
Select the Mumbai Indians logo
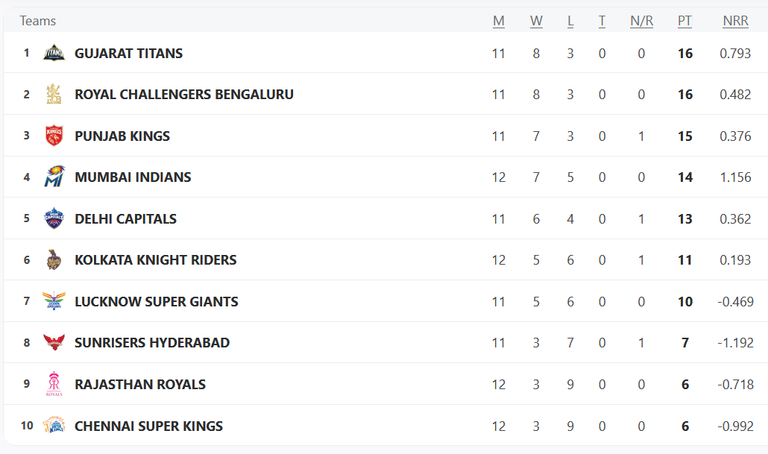(x=54, y=177)
